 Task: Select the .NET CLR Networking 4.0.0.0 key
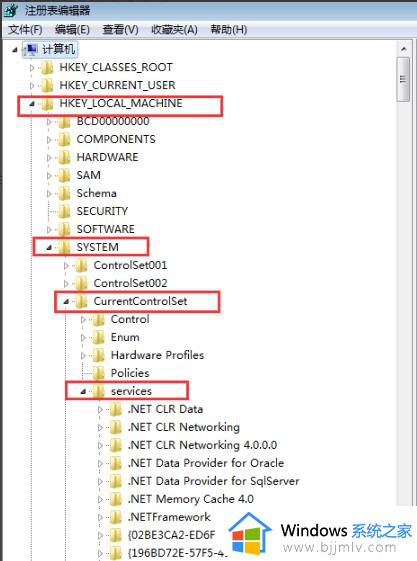point(202,445)
